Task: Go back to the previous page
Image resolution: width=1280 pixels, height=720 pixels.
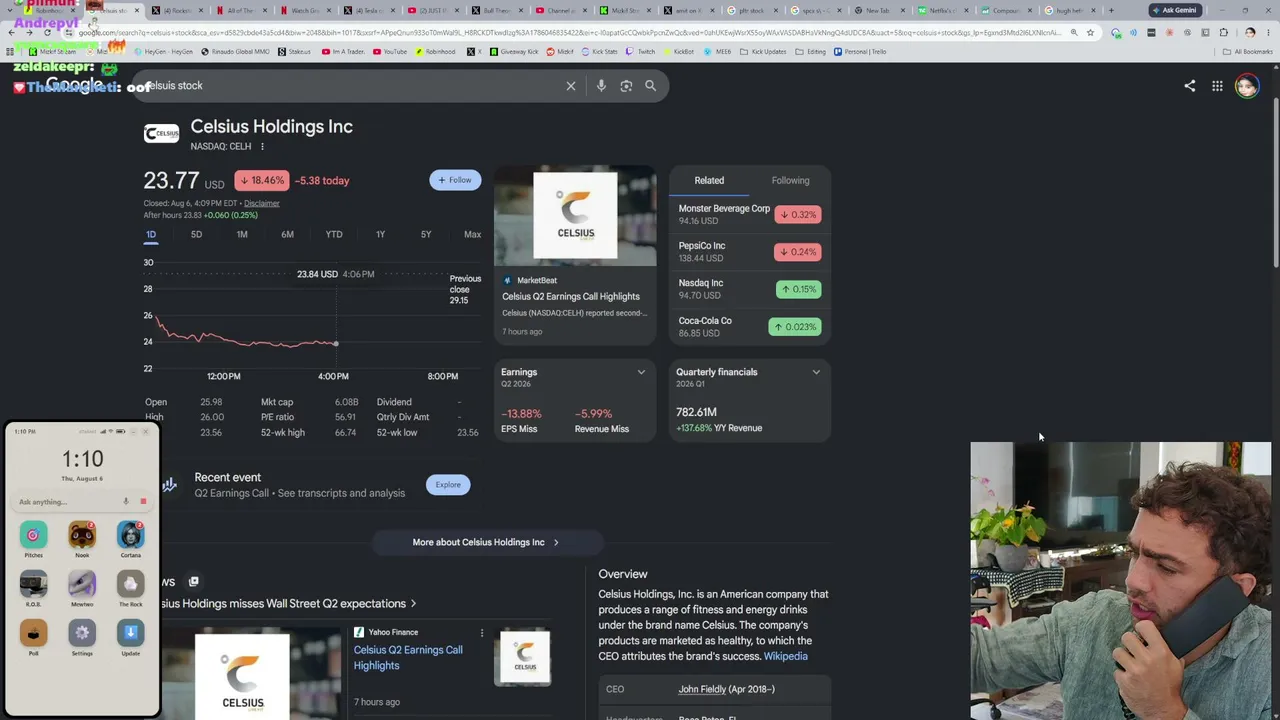Action: coord(11,32)
